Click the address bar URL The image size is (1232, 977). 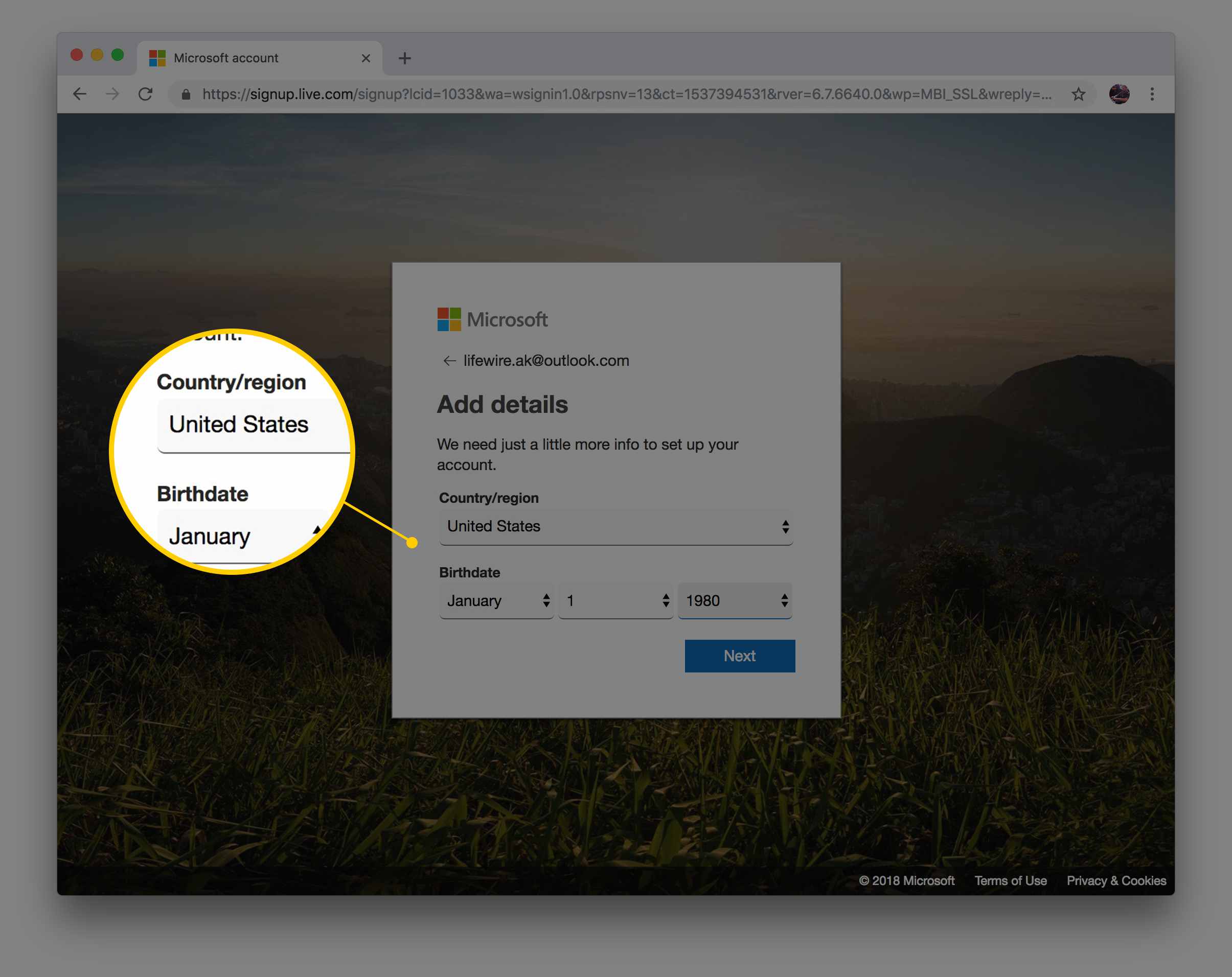point(626,94)
